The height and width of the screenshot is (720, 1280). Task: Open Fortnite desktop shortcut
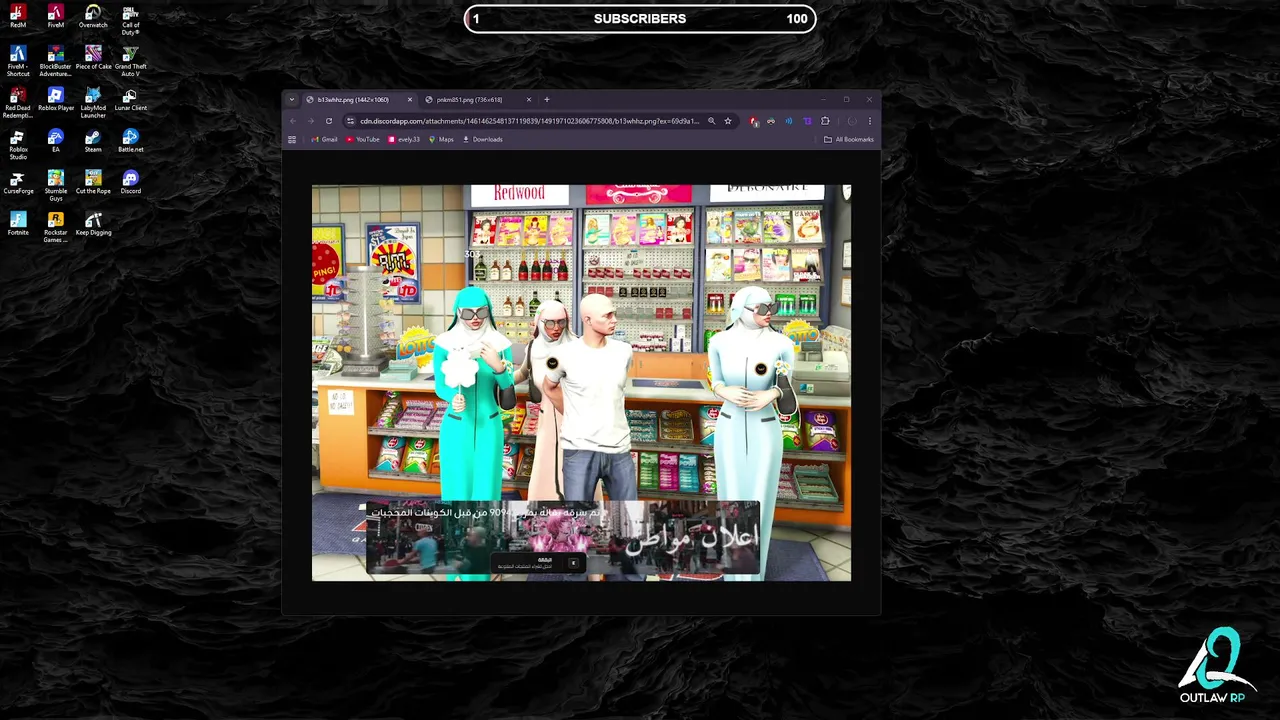pyautogui.click(x=18, y=224)
